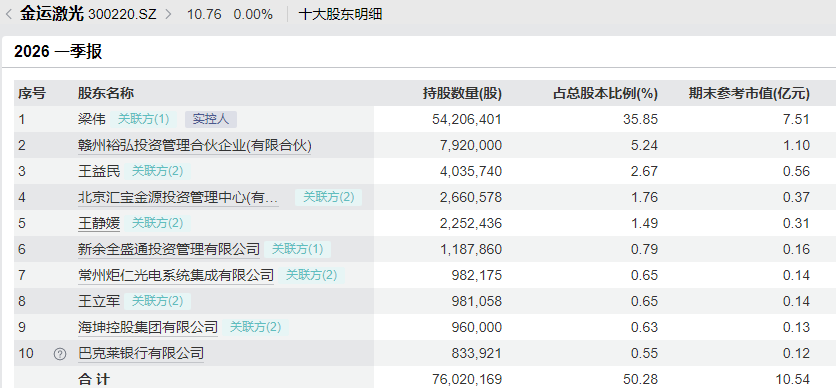Open 赣州裕弘投资管理合伙企业 shareholder link
The height and width of the screenshot is (388, 836).
point(195,145)
